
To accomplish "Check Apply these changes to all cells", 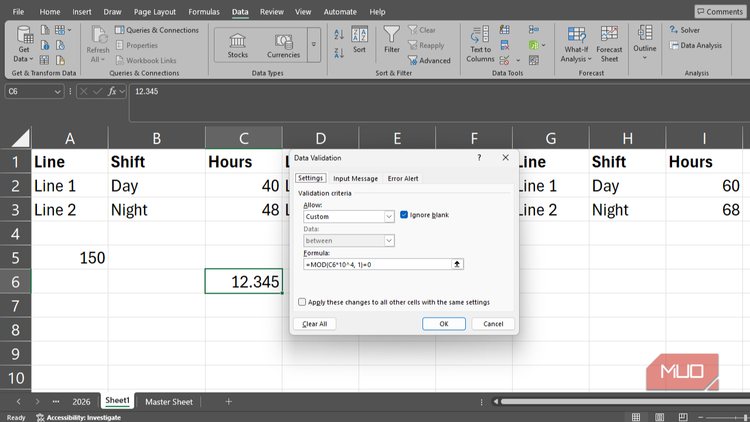I will [302, 302].
